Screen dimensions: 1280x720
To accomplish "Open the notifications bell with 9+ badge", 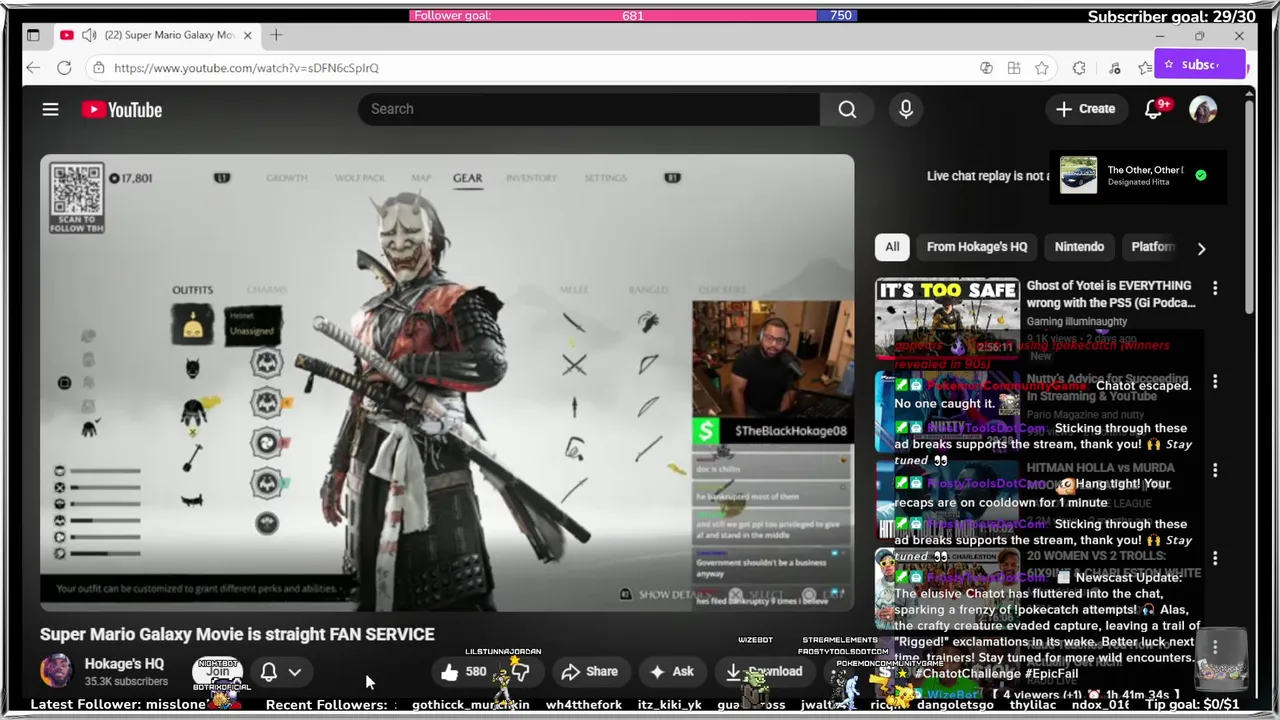I will (1154, 109).
